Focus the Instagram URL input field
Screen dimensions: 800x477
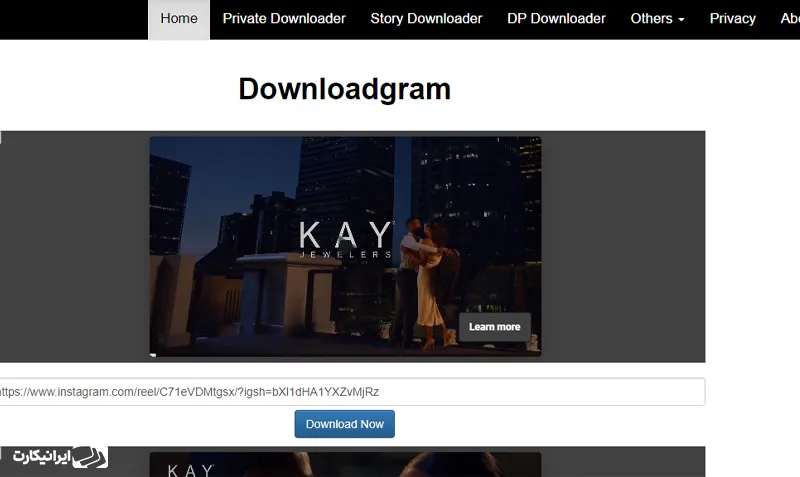pyautogui.click(x=351, y=392)
